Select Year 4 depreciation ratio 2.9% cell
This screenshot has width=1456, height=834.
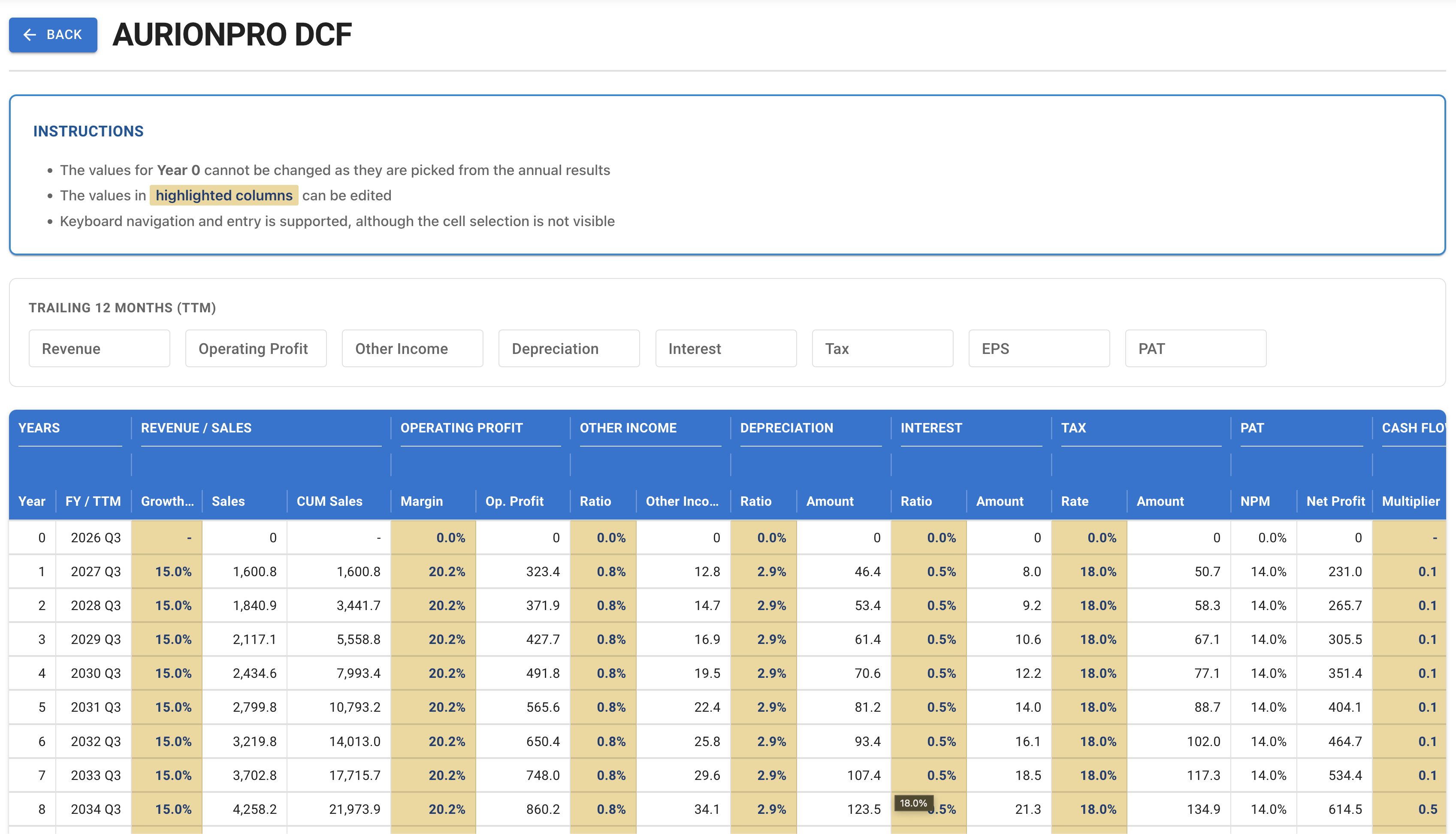[x=764, y=673]
